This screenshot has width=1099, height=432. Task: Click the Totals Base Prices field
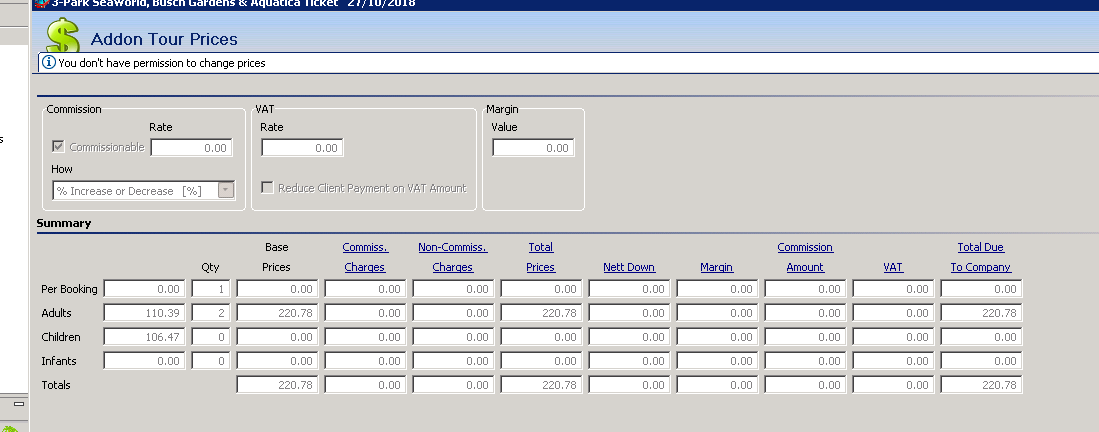click(278, 384)
